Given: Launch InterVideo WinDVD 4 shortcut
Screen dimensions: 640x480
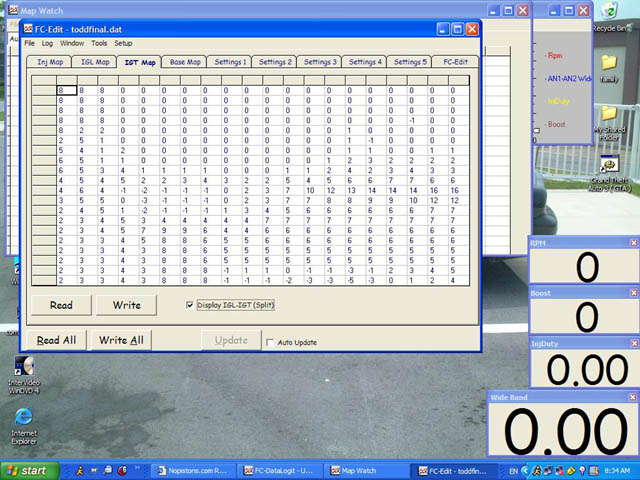Looking at the screenshot, I should (24, 375).
